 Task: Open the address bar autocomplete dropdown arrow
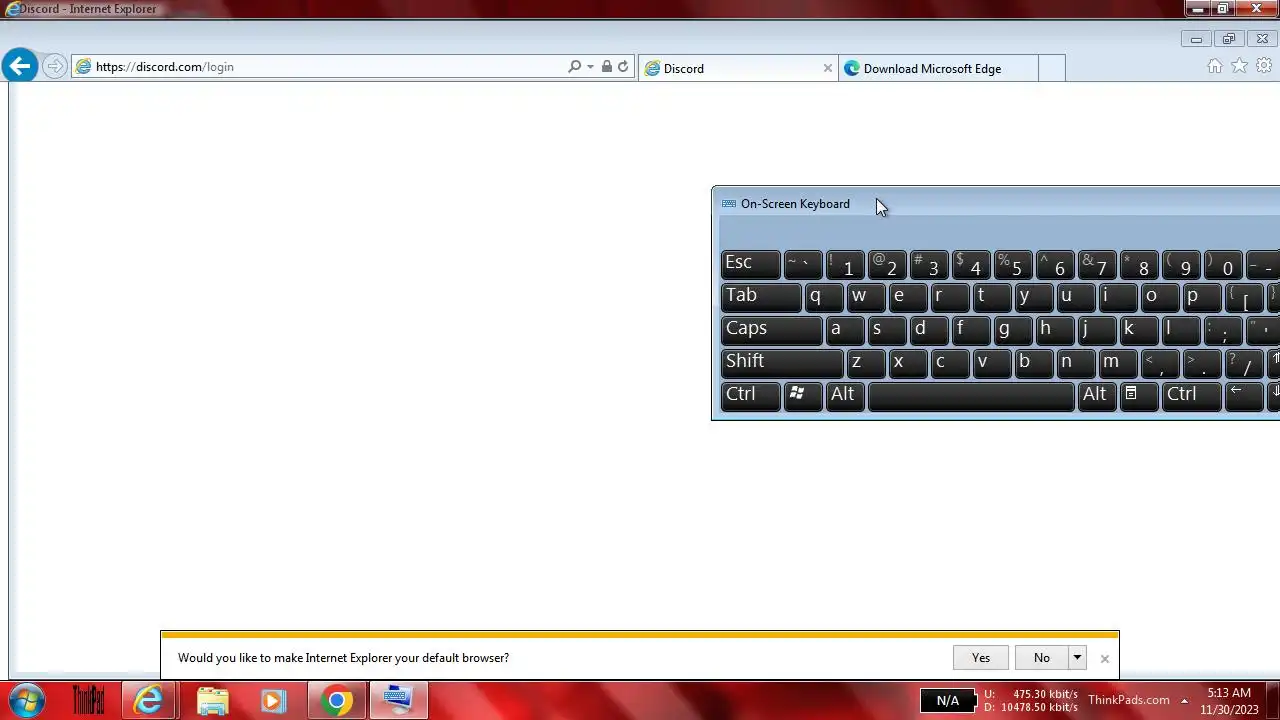590,67
